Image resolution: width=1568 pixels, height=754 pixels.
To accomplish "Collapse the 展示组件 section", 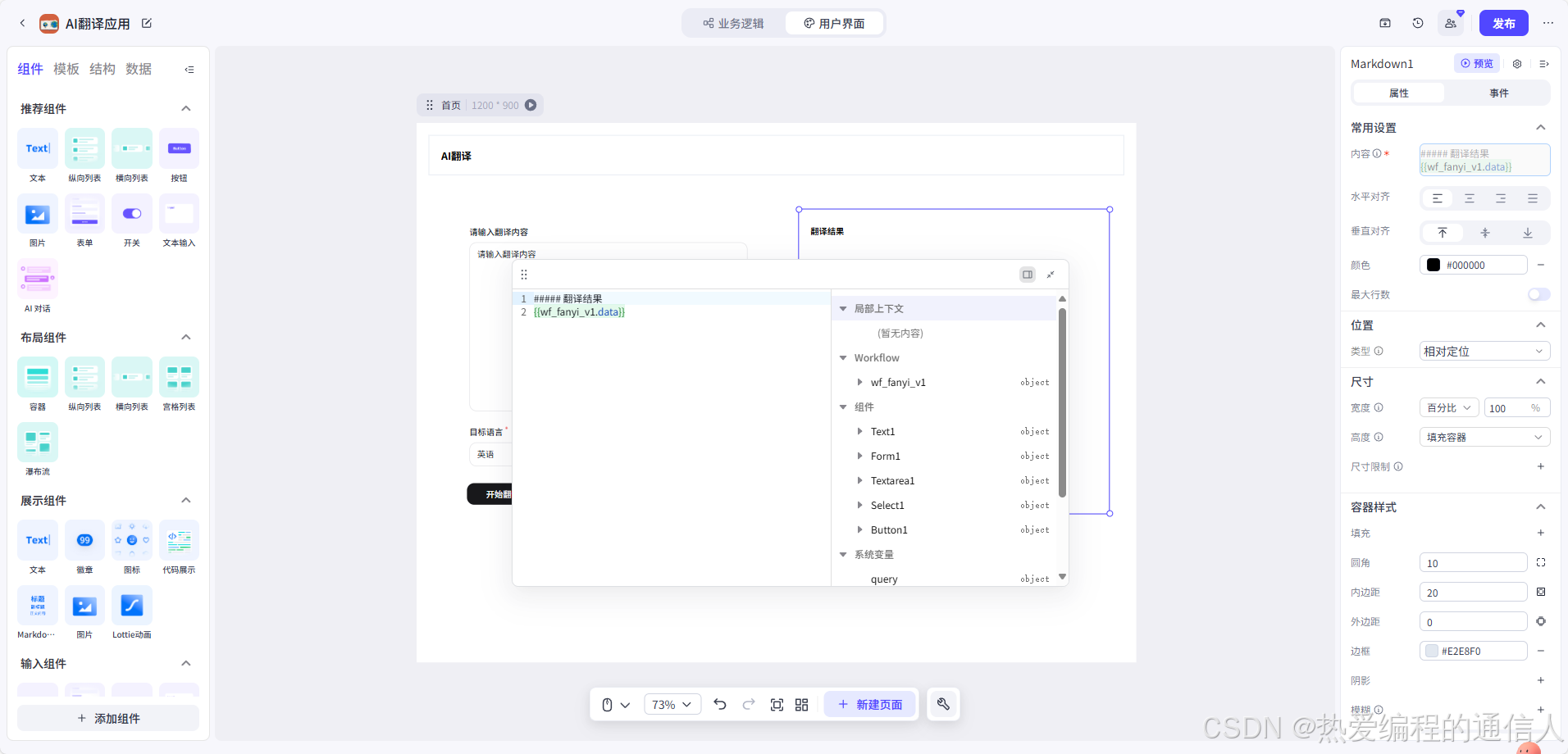I will (186, 500).
